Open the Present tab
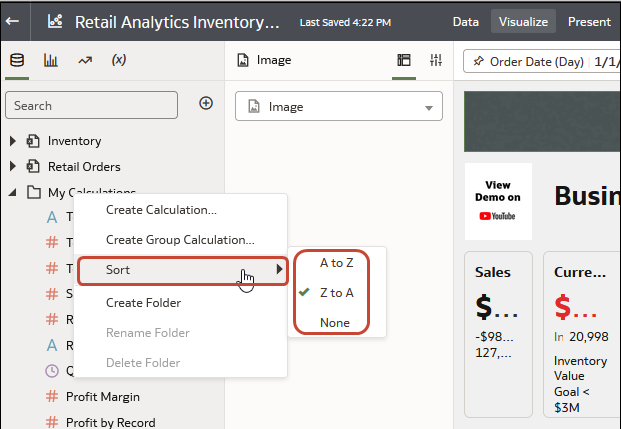This screenshot has width=621, height=429. 589,21
